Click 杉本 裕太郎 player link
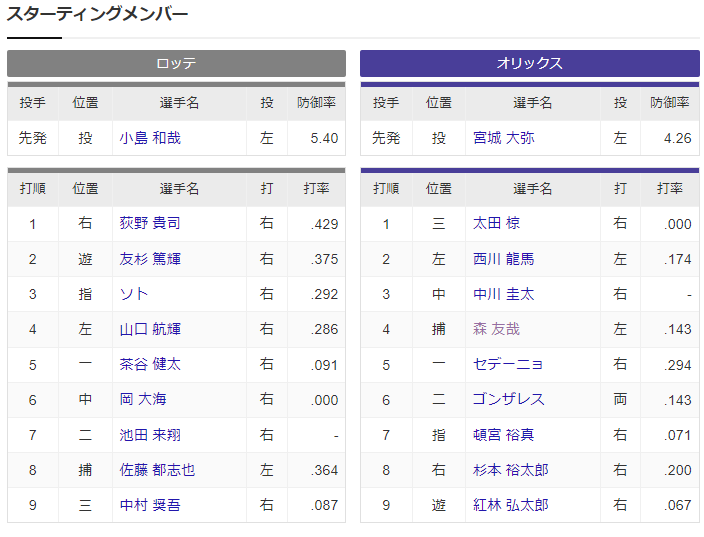The height and width of the screenshot is (537, 704). (510, 470)
